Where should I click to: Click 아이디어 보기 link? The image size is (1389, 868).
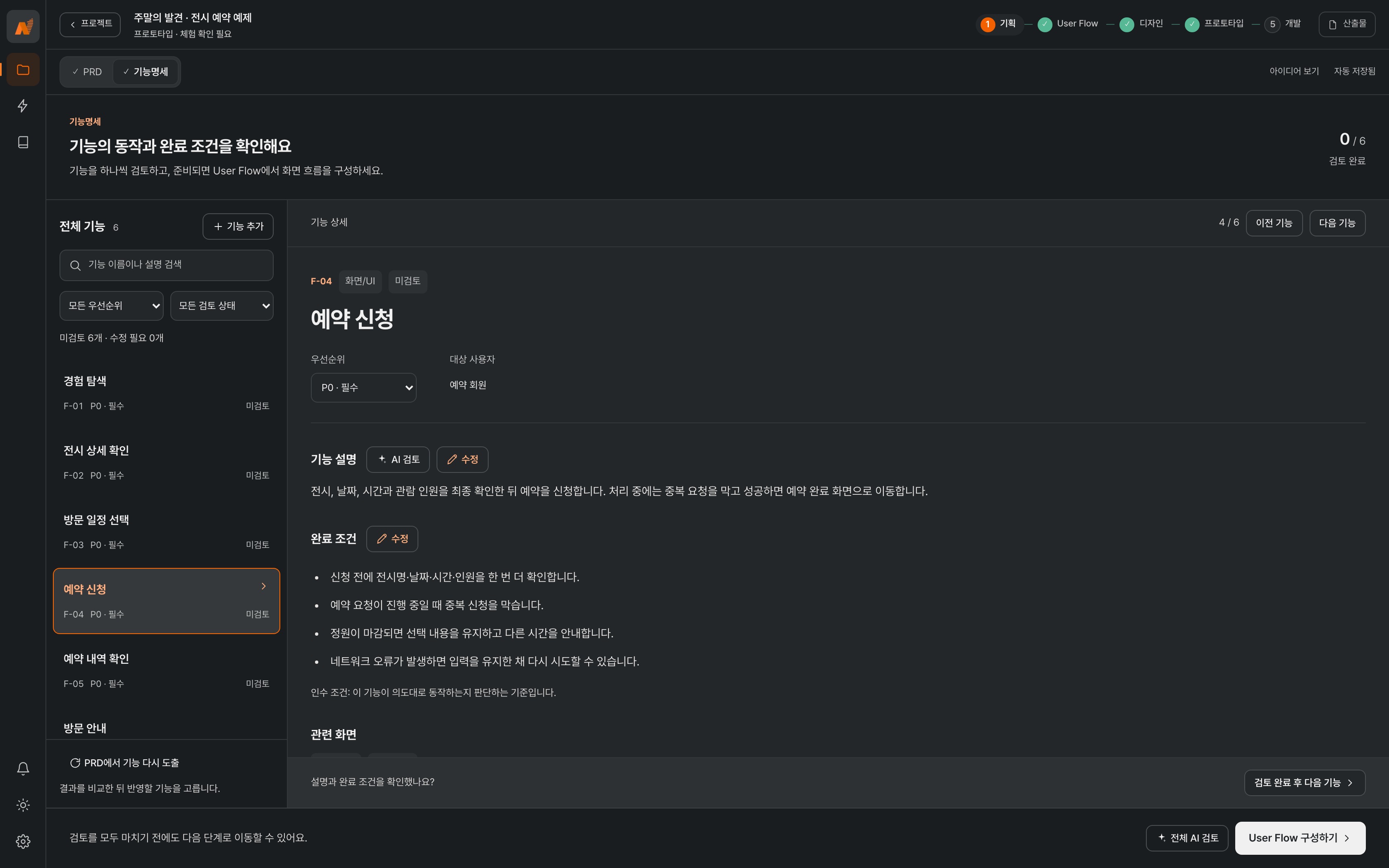1294,71
